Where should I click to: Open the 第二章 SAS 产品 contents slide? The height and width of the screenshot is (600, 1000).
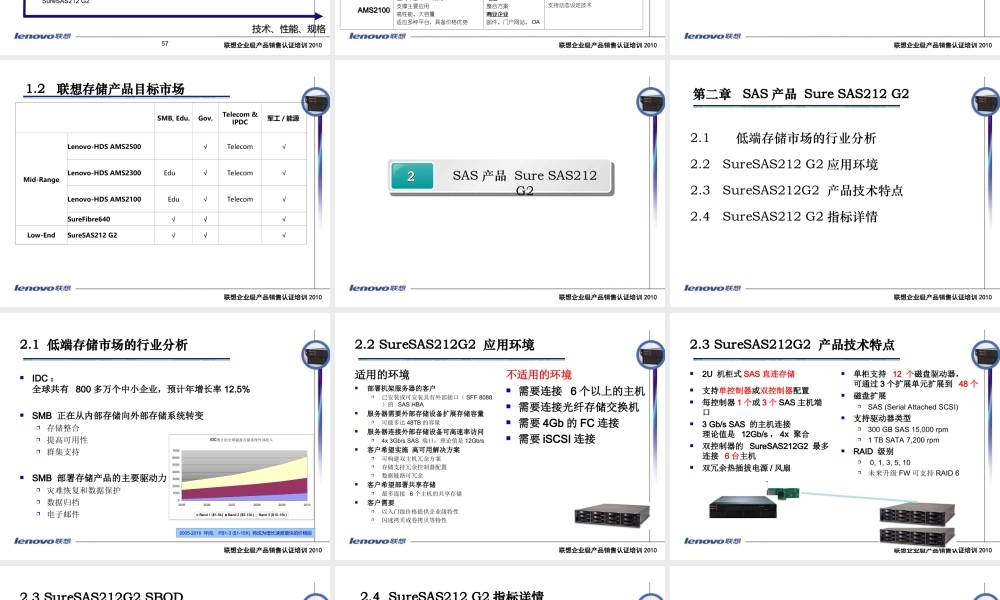click(835, 183)
